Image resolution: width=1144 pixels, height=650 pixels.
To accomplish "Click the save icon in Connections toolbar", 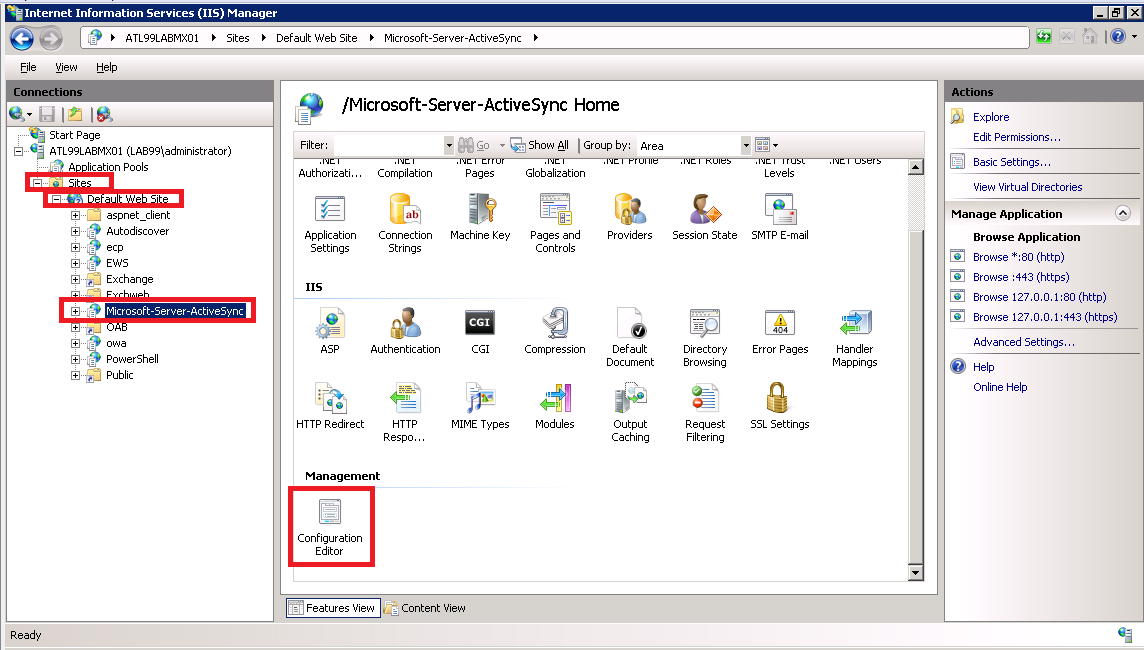I will tap(47, 114).
